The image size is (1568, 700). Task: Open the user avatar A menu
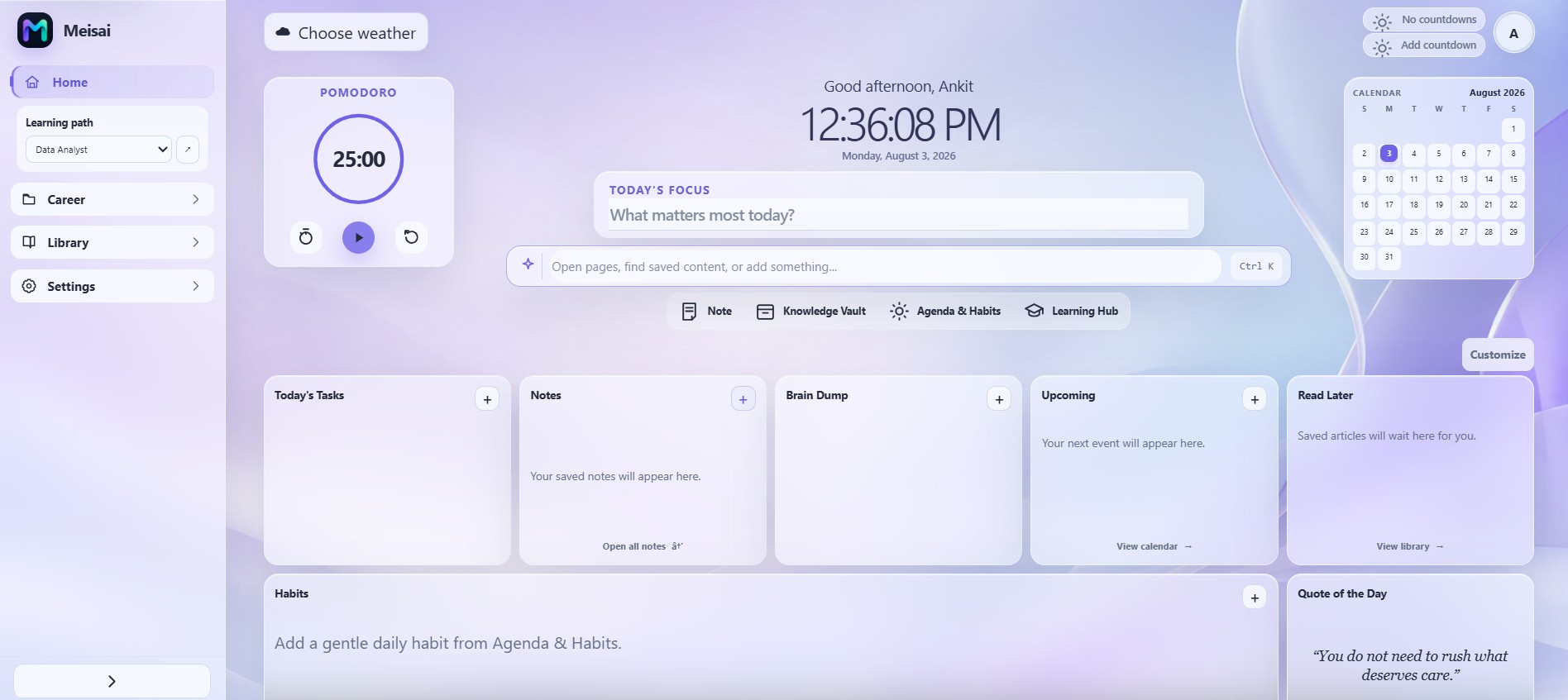pyautogui.click(x=1513, y=33)
